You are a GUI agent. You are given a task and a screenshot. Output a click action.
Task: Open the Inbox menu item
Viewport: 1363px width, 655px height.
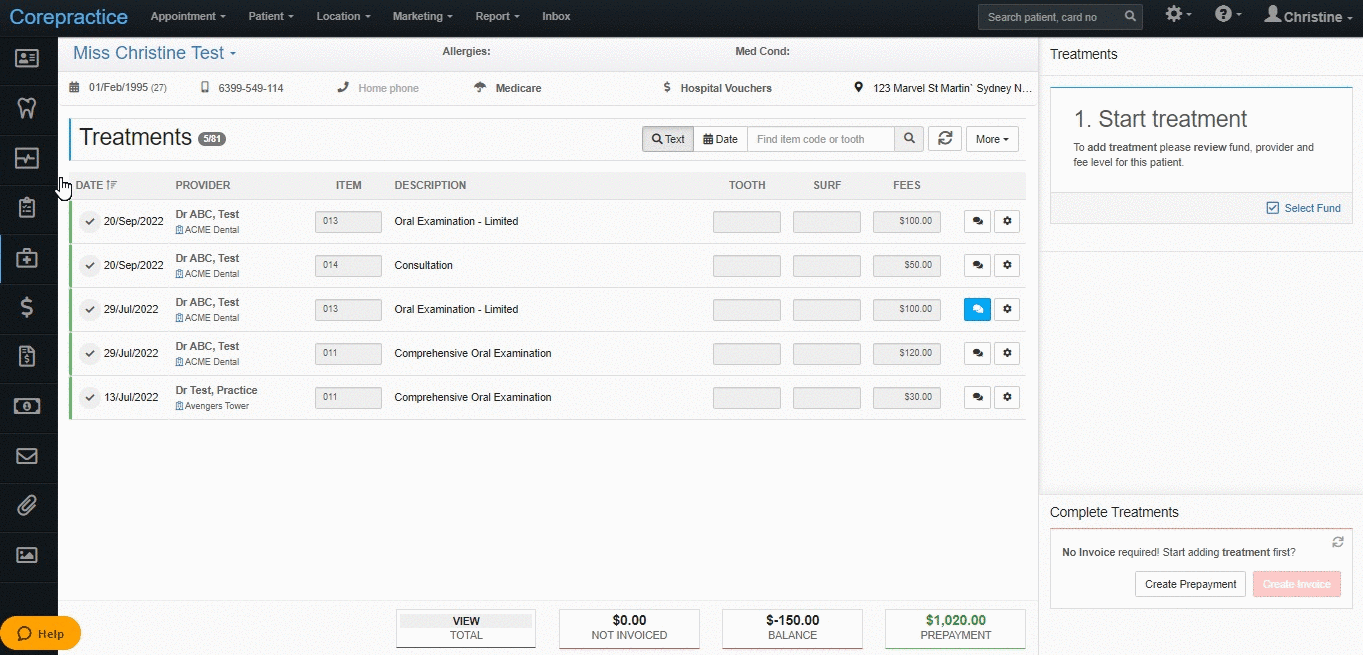pos(556,16)
